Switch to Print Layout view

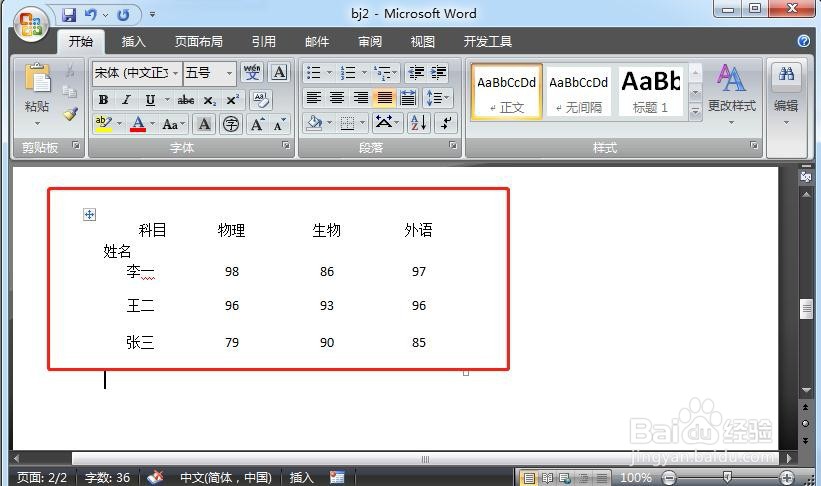pos(529,478)
